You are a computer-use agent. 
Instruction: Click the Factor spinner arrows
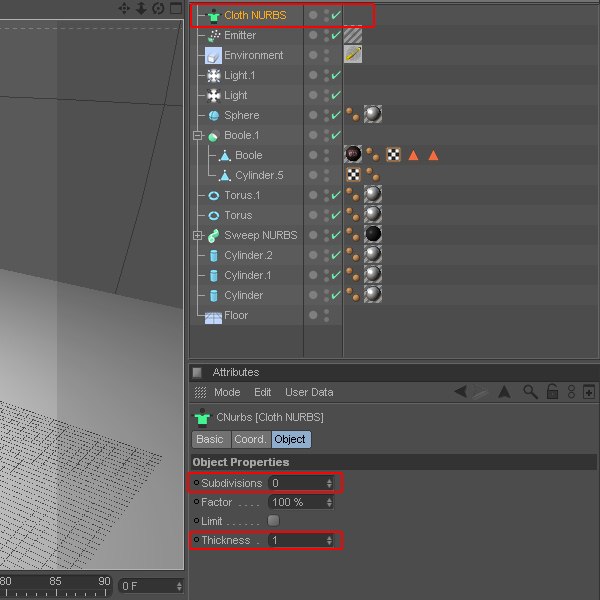tap(329, 502)
